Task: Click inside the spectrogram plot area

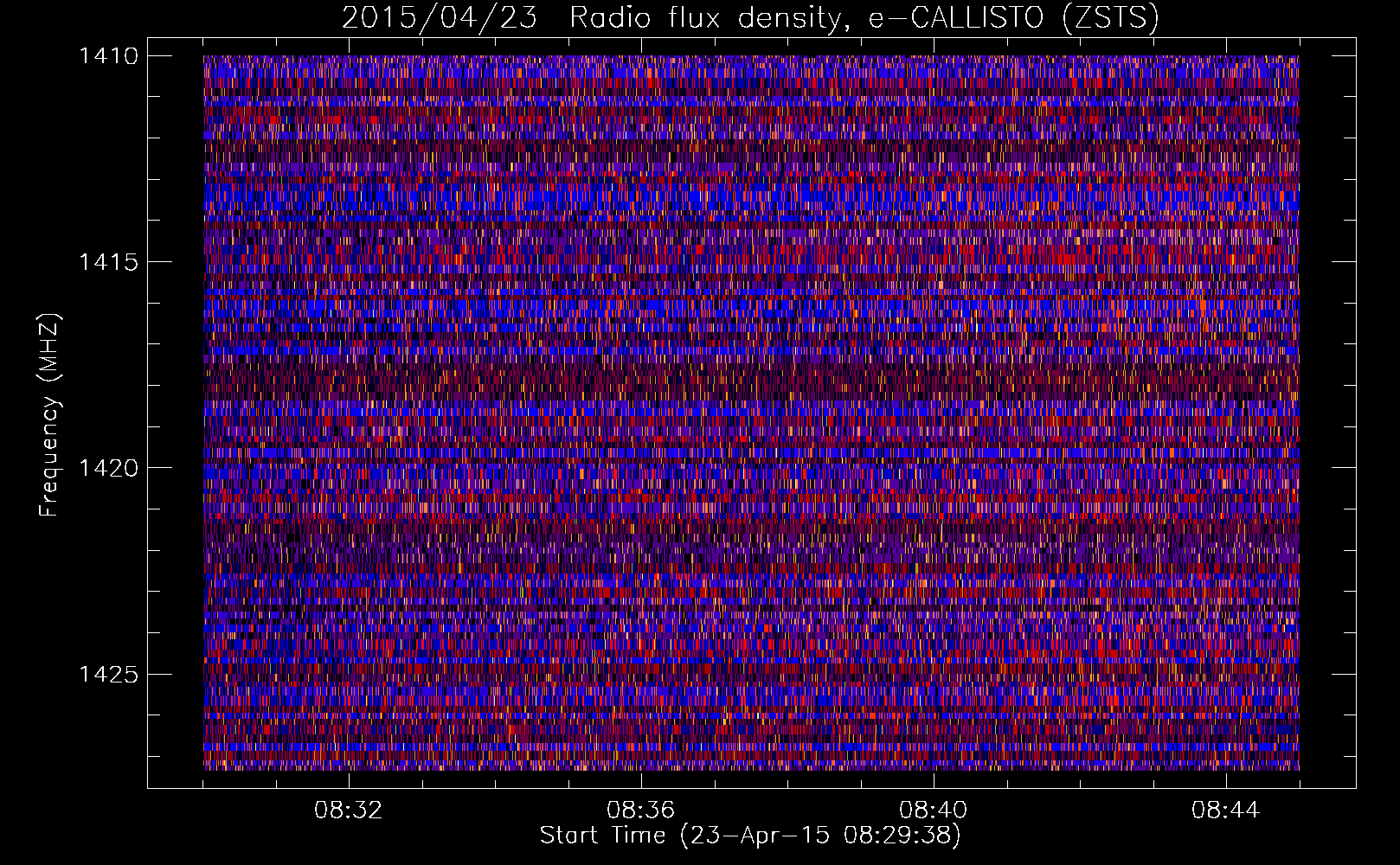Action: (x=751, y=413)
